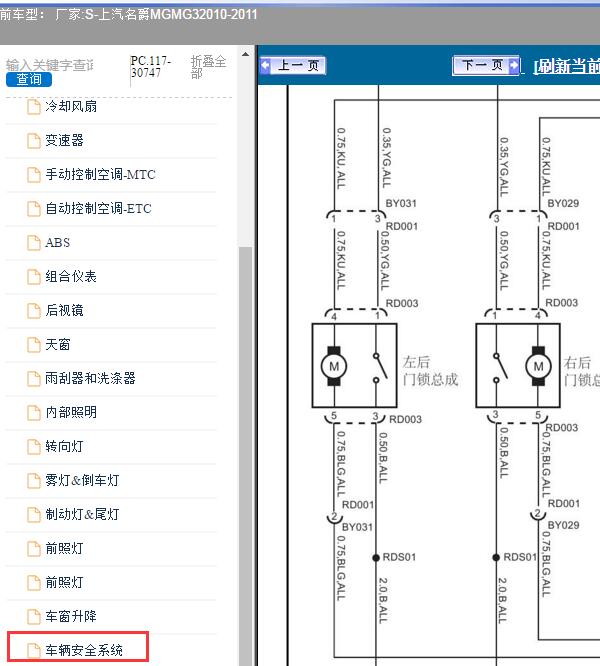Select the ABS entry
The width and height of the screenshot is (600, 666).
pyautogui.click(x=57, y=242)
